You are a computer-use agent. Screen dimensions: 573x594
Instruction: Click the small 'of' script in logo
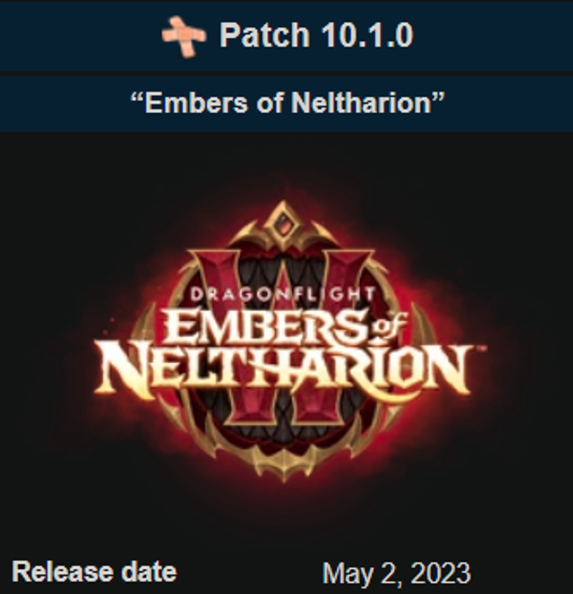(389, 329)
